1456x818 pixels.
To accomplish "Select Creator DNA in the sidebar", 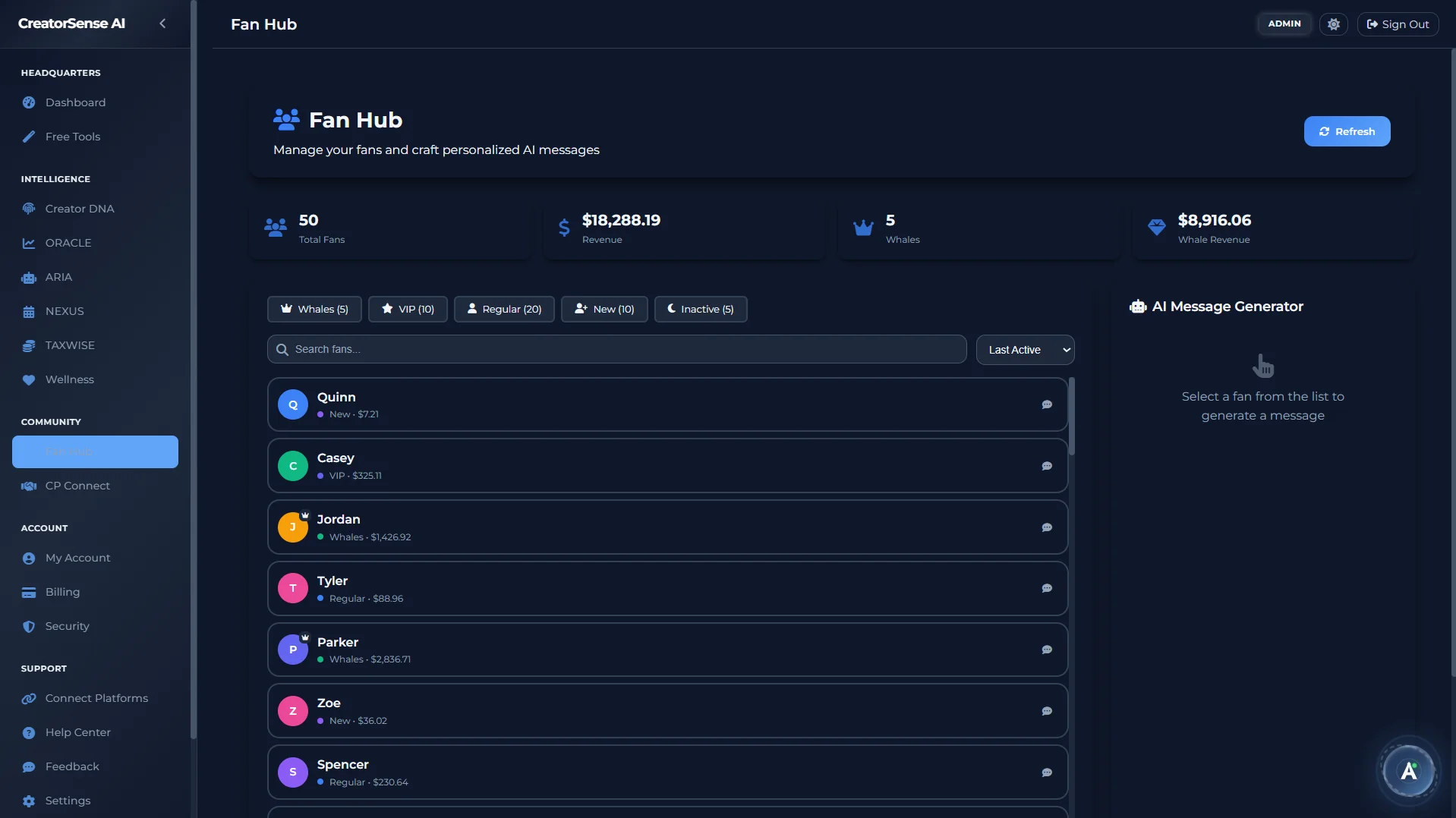I will point(79,208).
